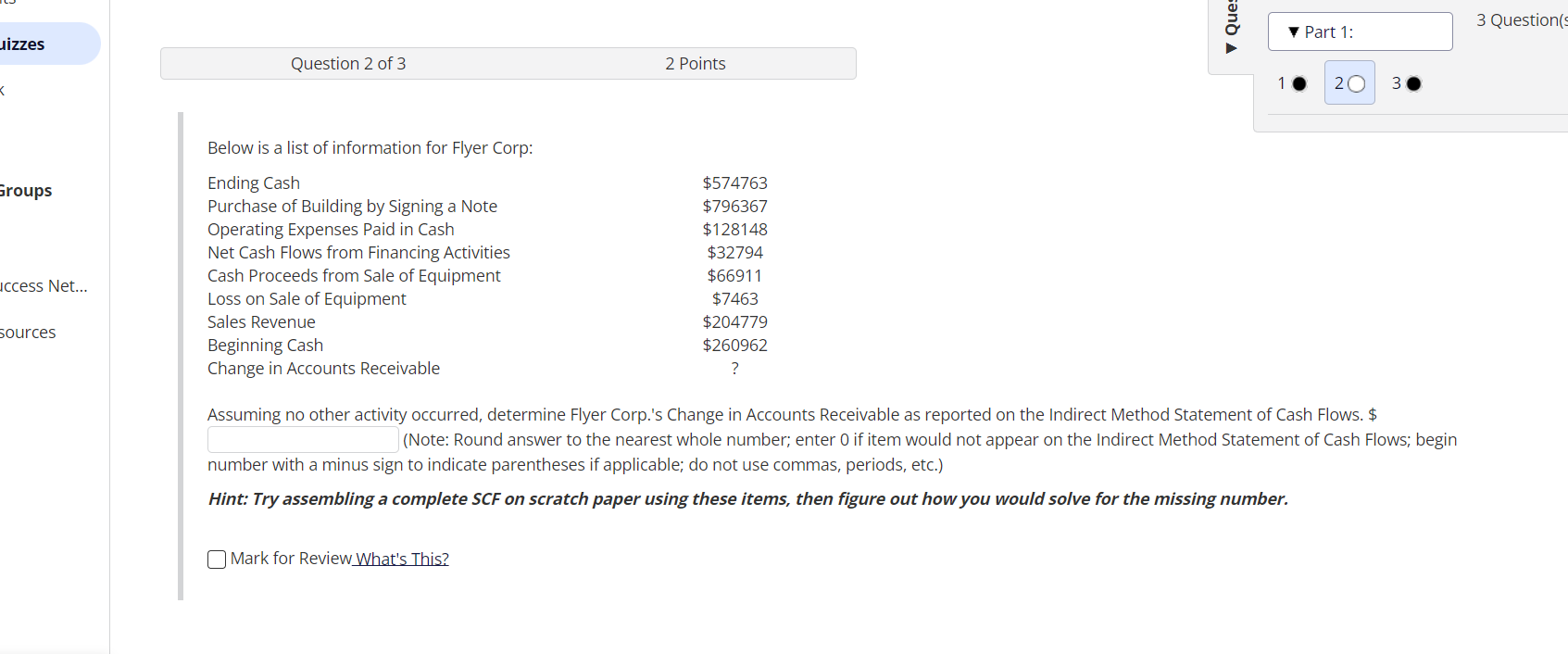1568x654 pixels.
Task: Navigate to question 3
Action: click(1404, 82)
